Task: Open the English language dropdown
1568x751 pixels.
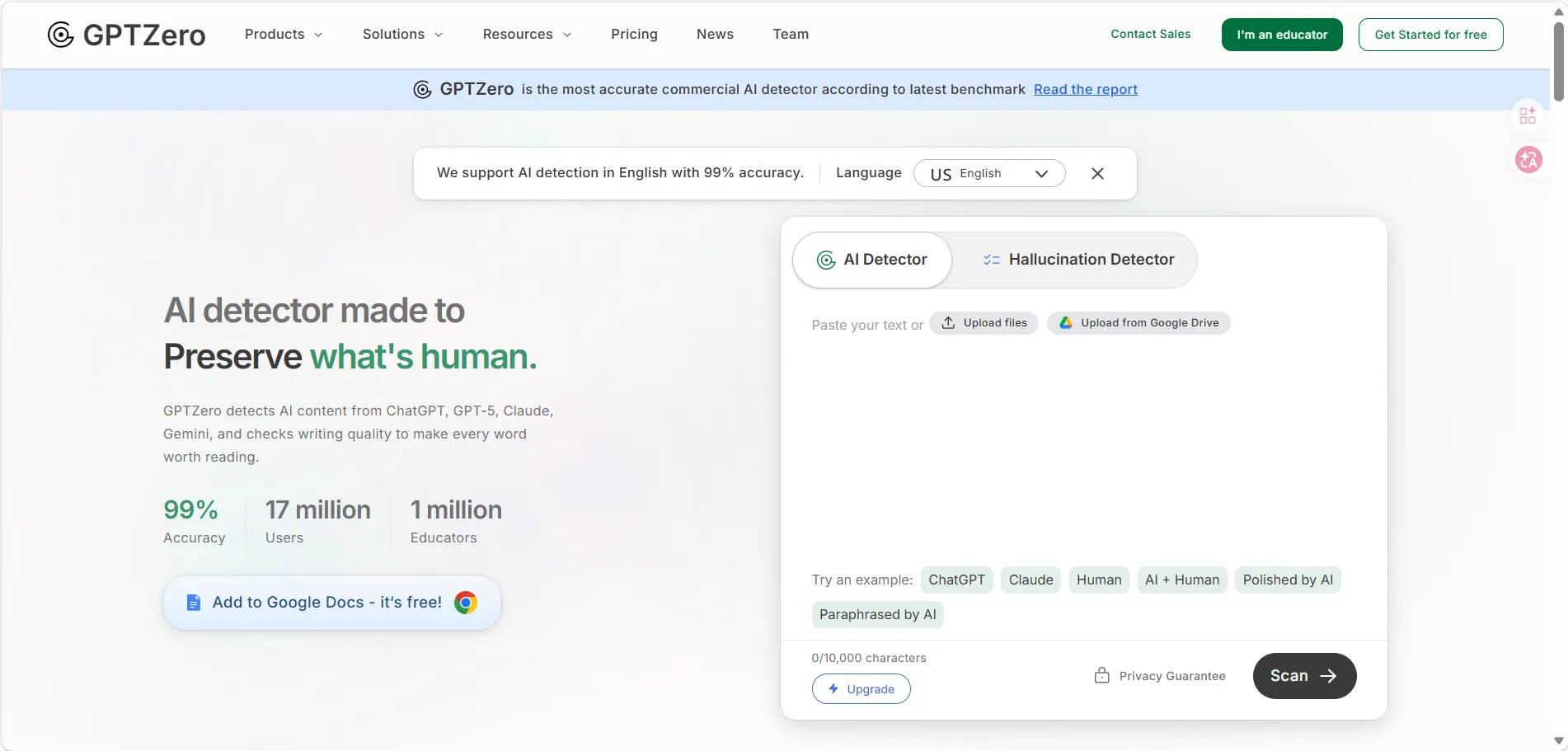Action: (x=989, y=173)
